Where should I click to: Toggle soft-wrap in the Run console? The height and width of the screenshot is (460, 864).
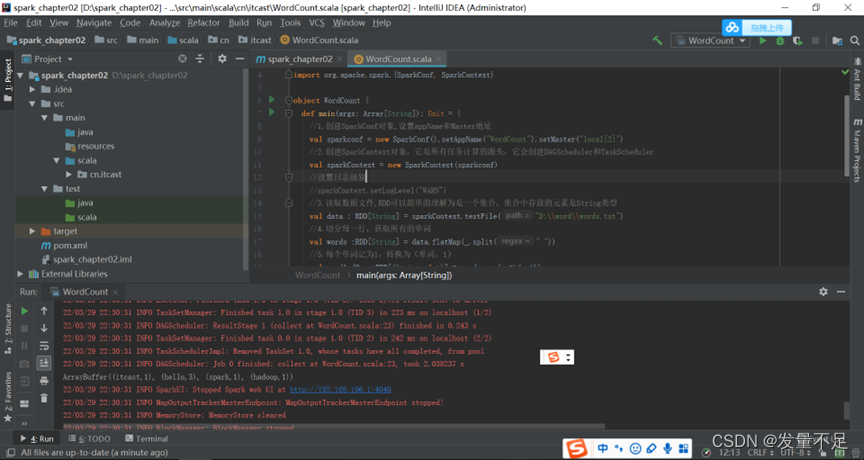(44, 346)
